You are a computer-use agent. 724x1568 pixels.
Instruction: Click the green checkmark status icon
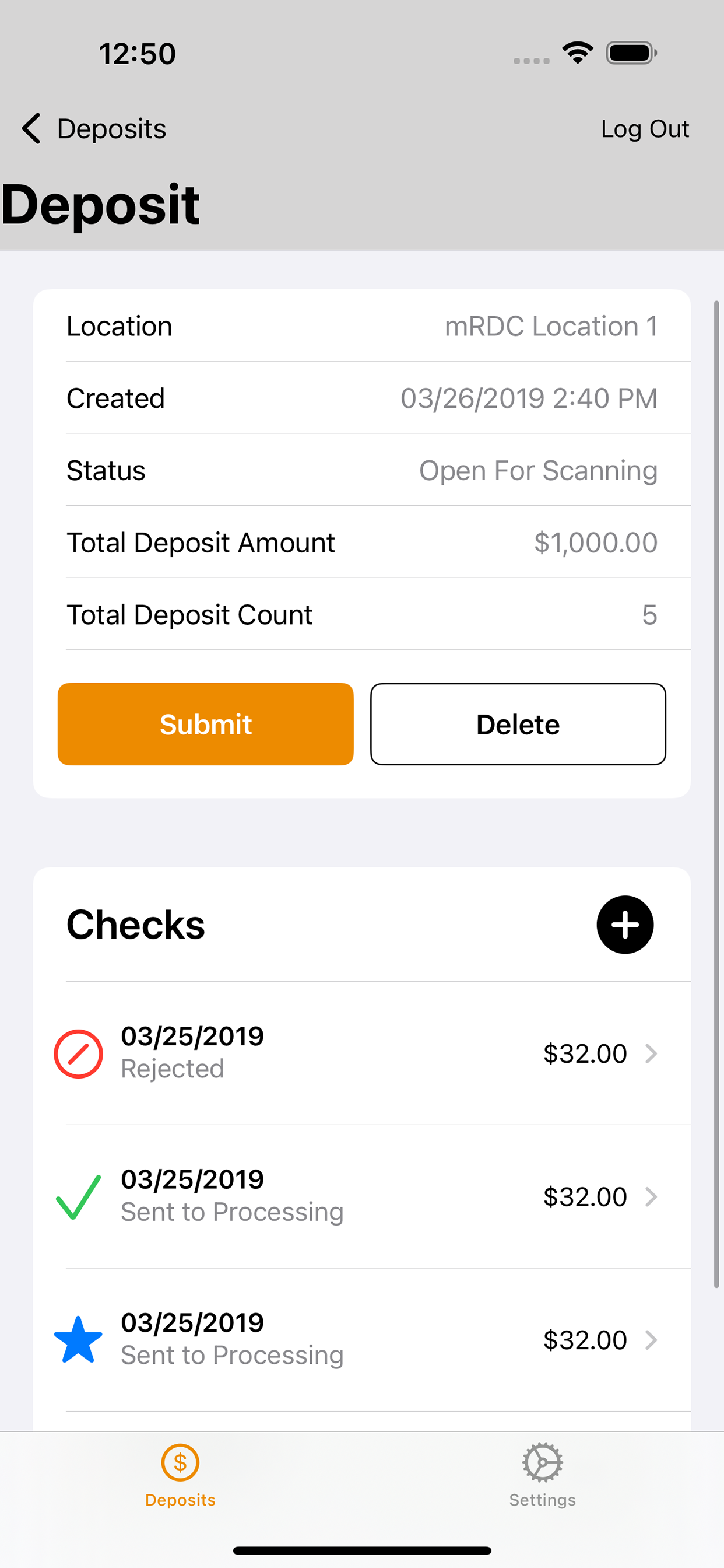79,1196
